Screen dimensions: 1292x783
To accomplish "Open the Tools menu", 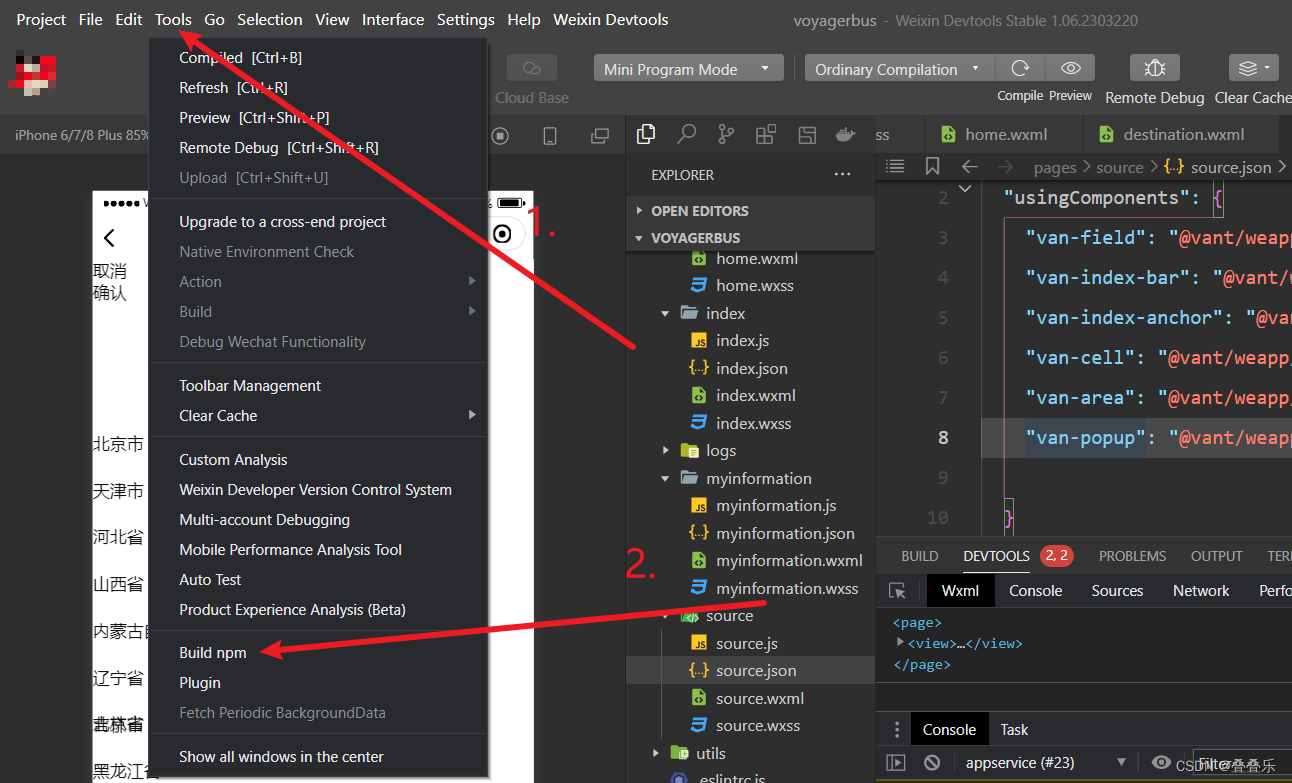I will point(173,19).
